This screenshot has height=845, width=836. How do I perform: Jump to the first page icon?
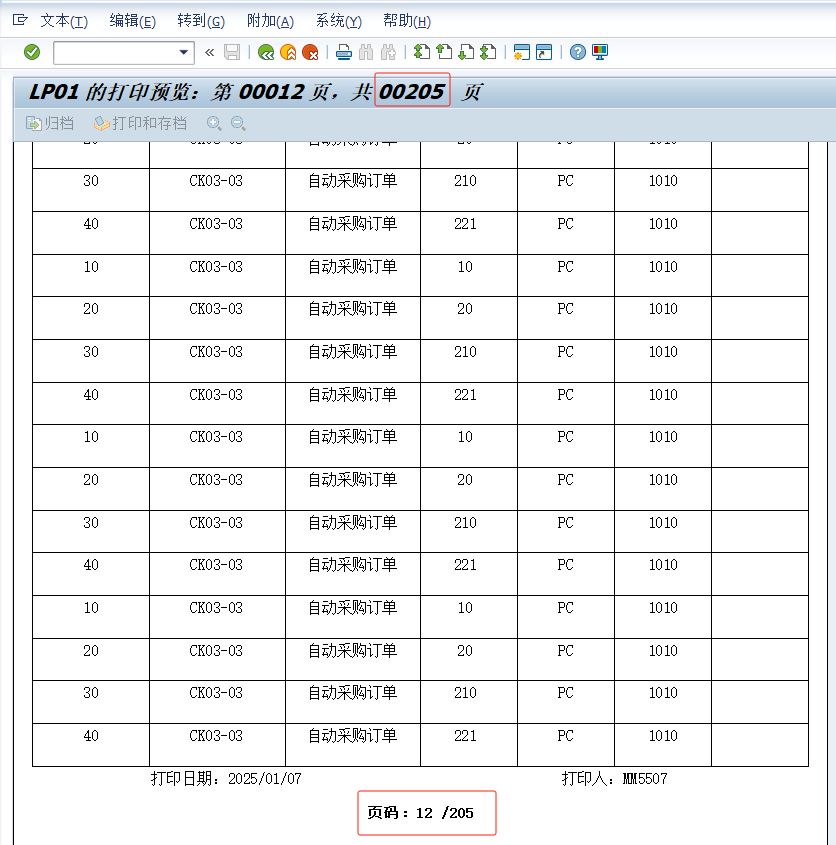click(422, 52)
